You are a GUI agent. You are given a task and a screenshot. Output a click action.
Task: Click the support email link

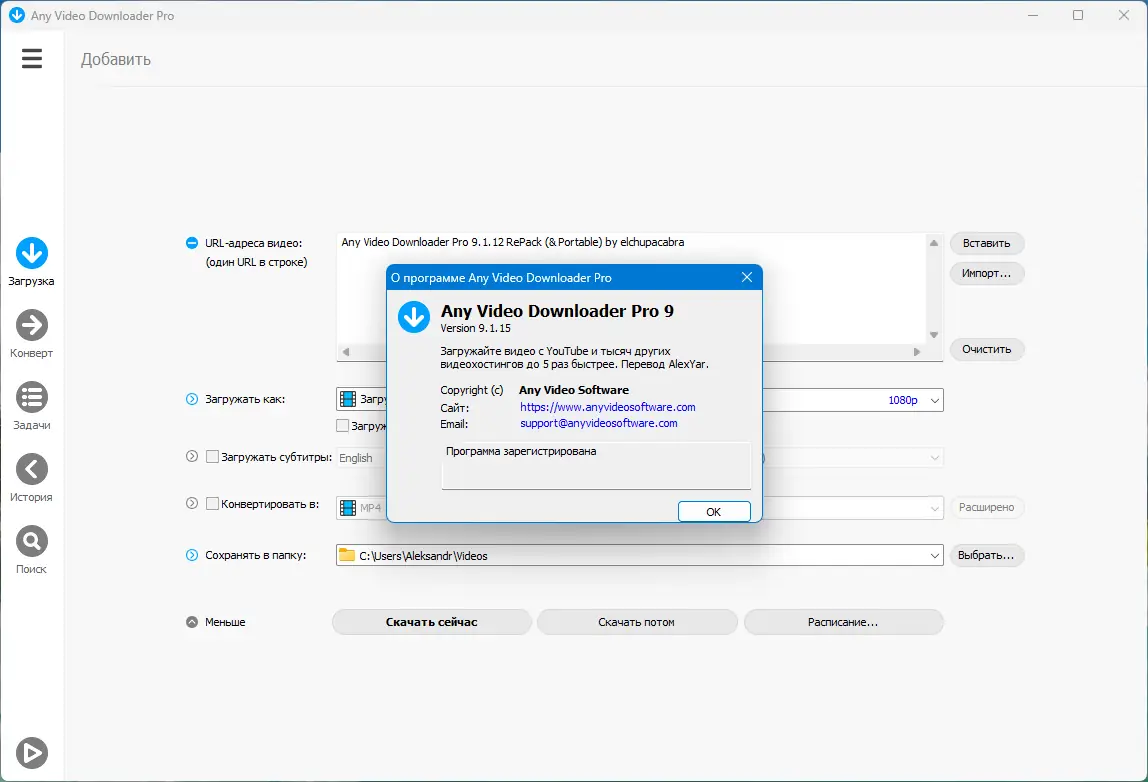599,423
